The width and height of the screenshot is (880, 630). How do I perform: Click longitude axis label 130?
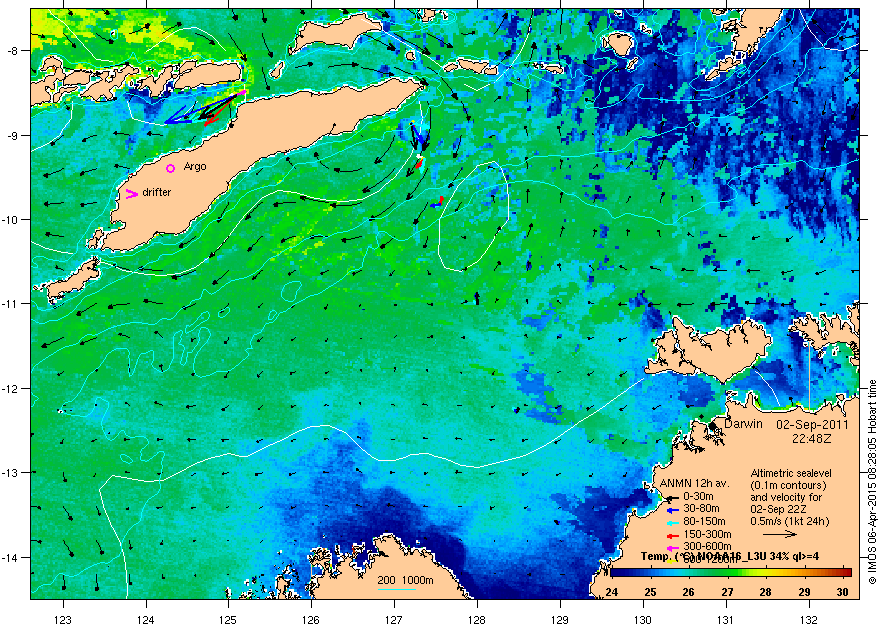pyautogui.click(x=643, y=620)
